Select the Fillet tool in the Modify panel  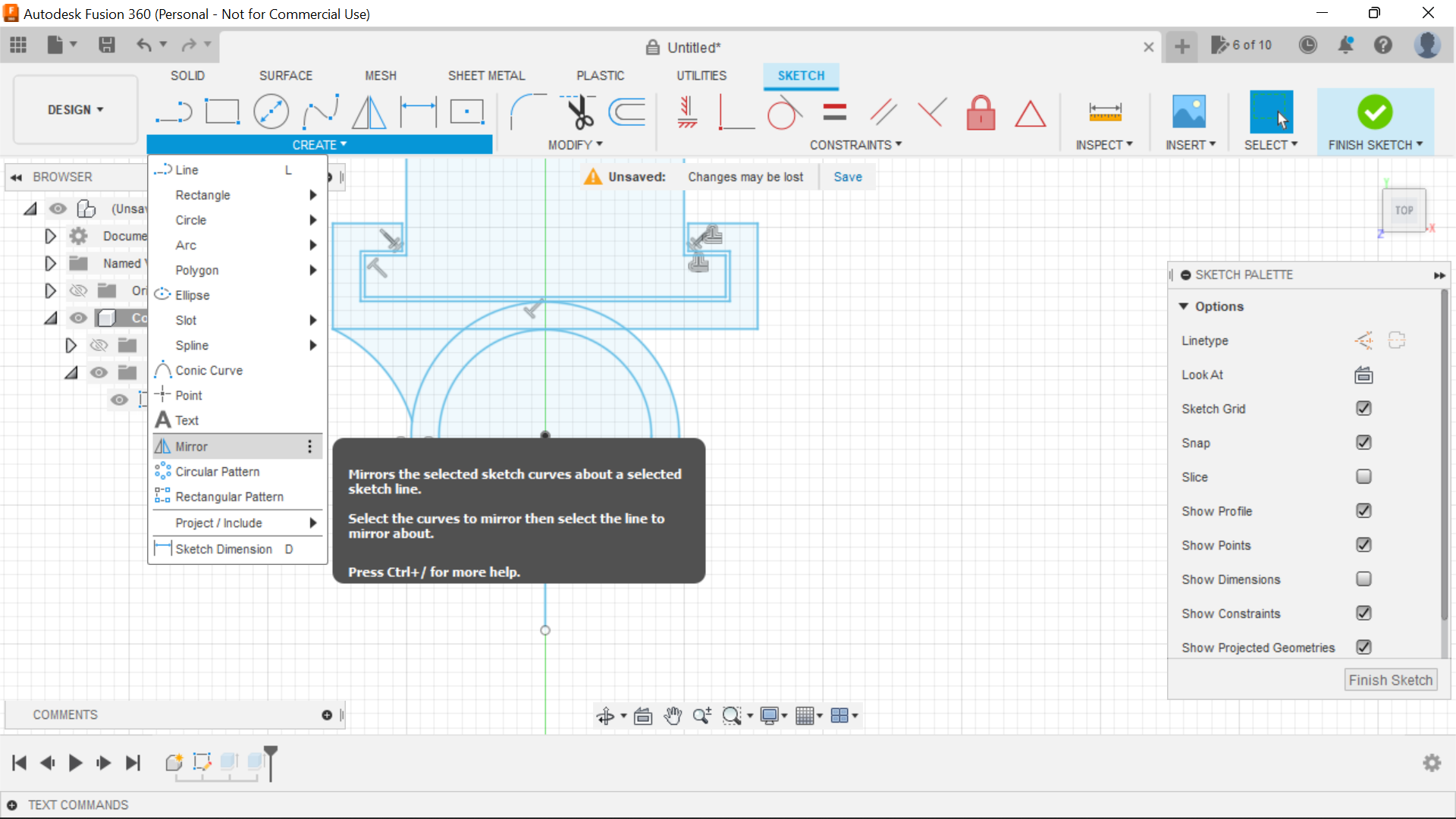pyautogui.click(x=529, y=111)
